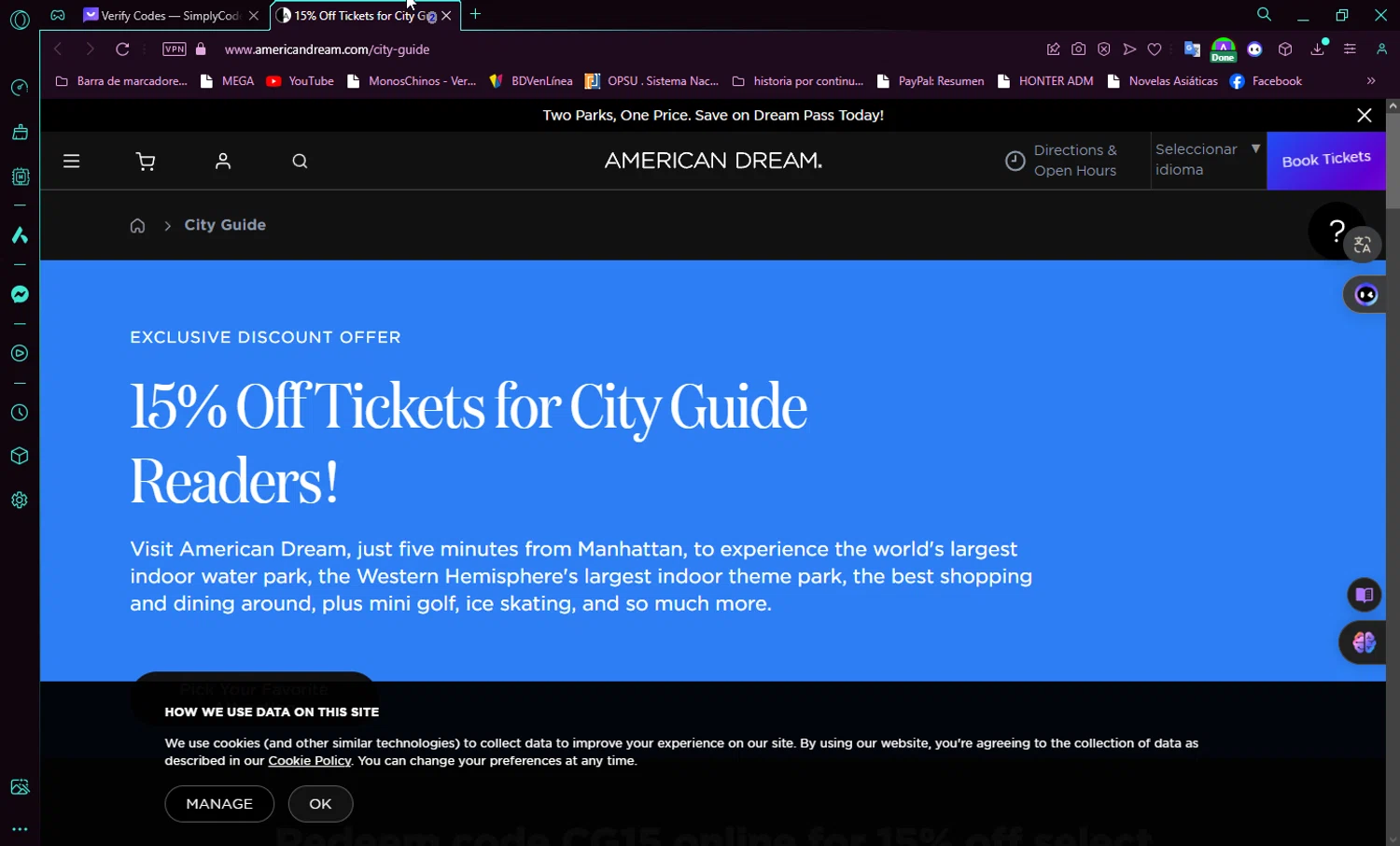Click the AMERICAN DREAM logo
The width and height of the screenshot is (1400, 846).
pos(713,161)
